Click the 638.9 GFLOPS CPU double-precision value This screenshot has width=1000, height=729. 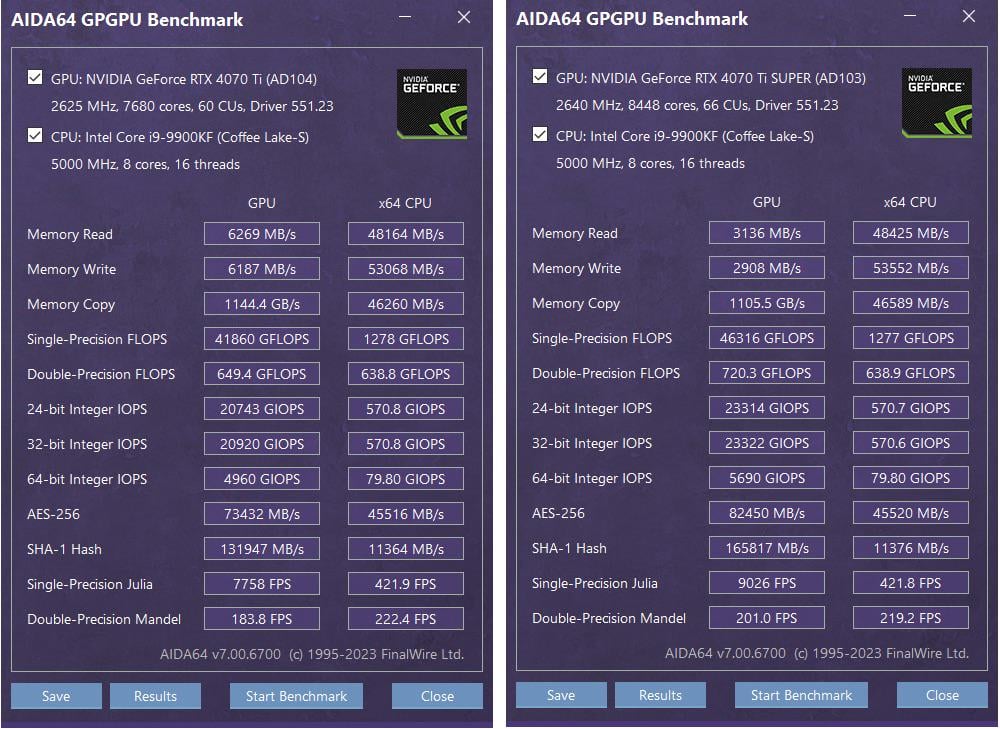pyautogui.click(x=911, y=372)
